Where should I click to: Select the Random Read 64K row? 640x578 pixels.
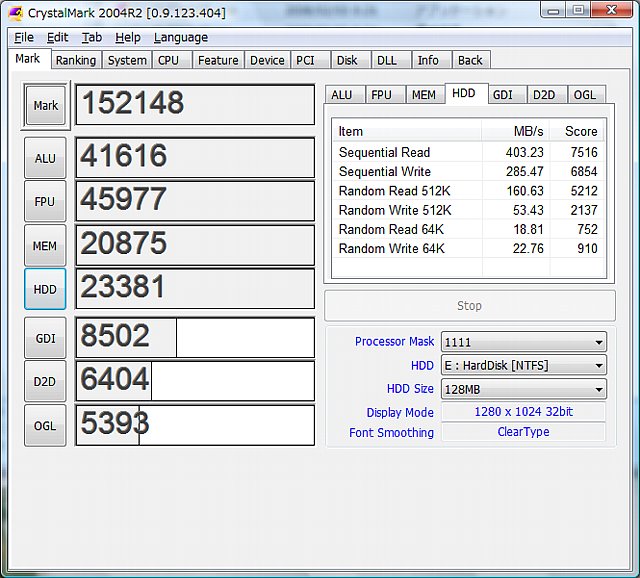468,229
